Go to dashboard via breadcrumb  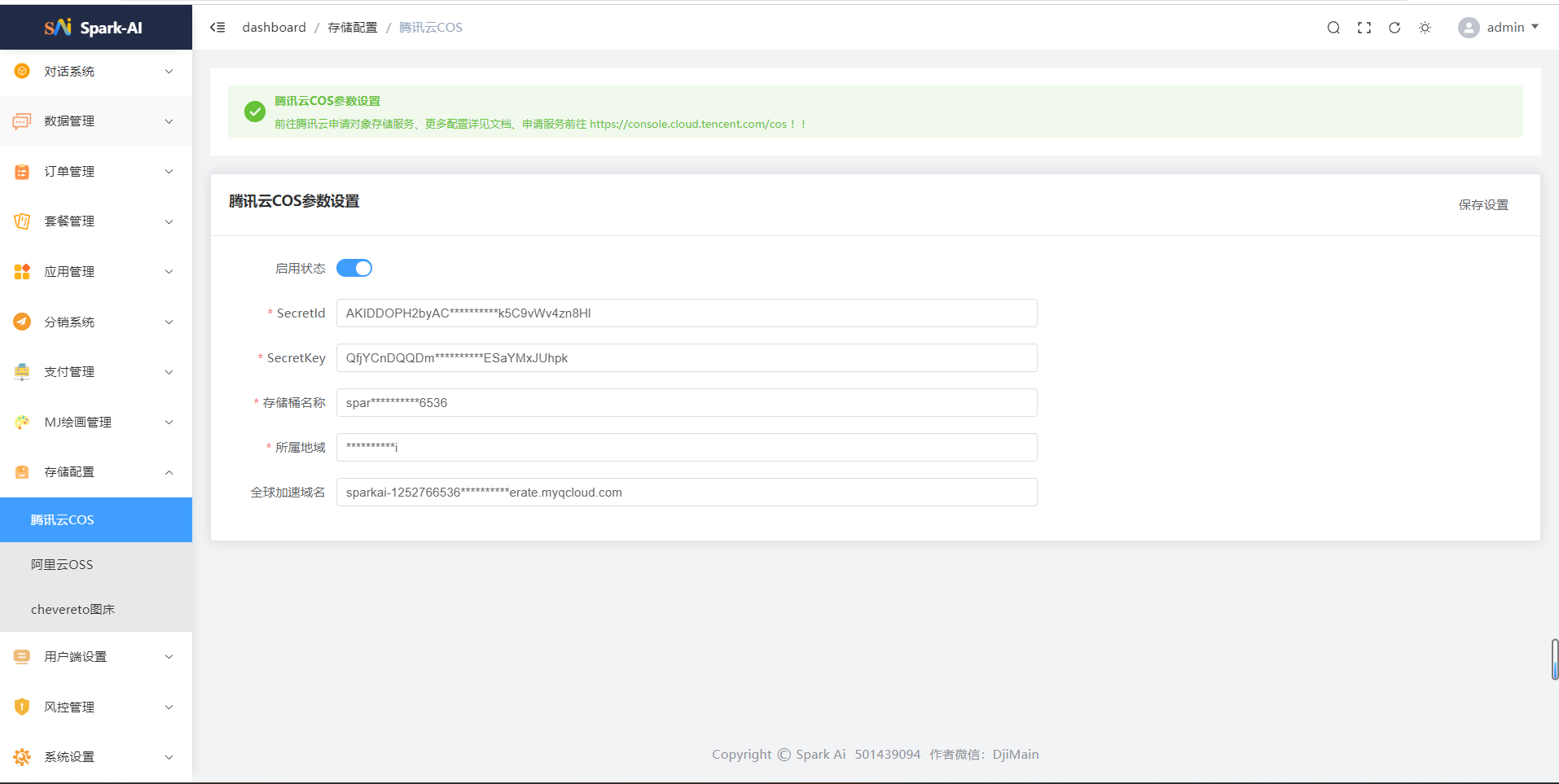tap(274, 28)
